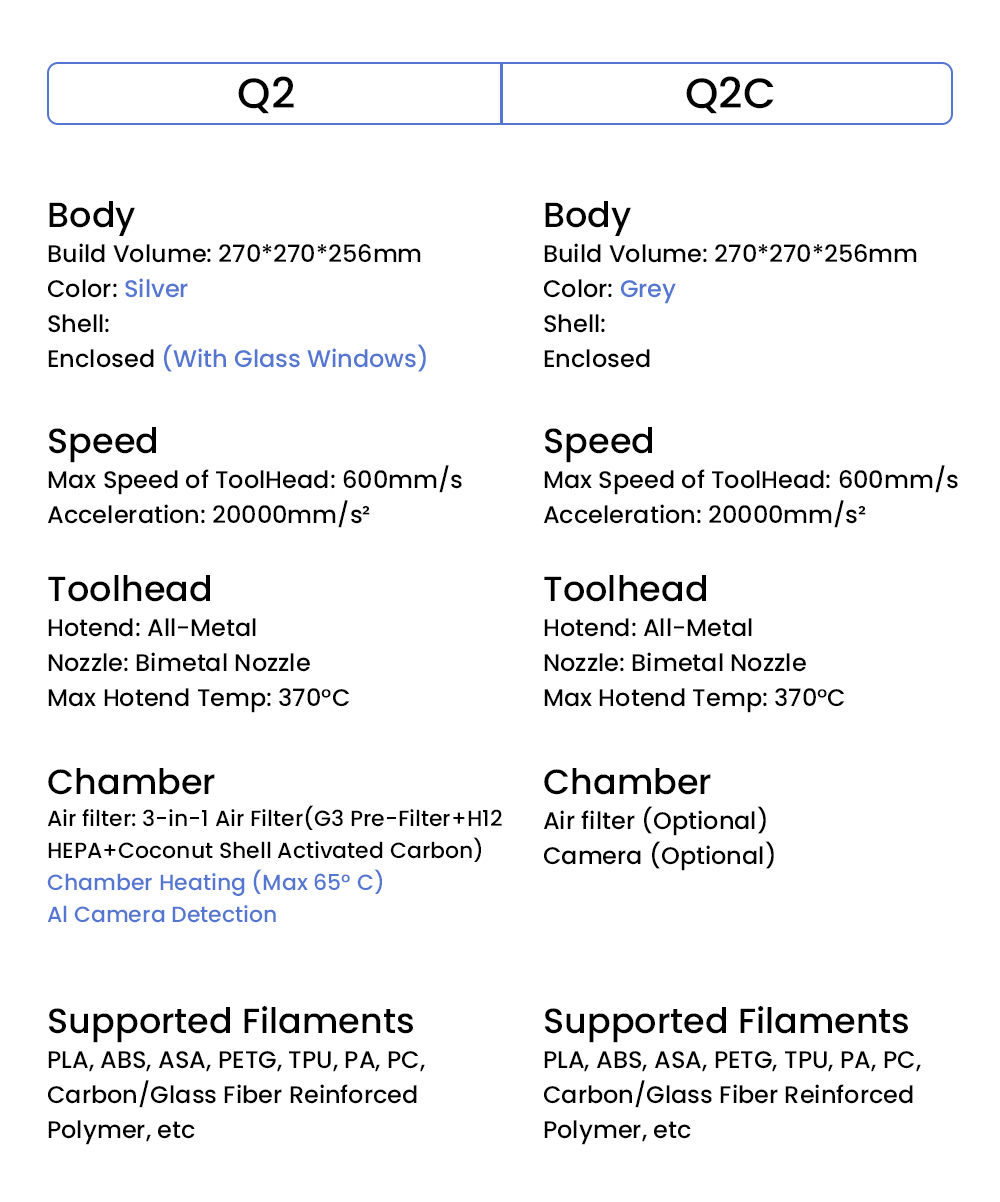Click the AI Camera Detection text
The height and width of the screenshot is (1202, 1000).
click(x=162, y=914)
